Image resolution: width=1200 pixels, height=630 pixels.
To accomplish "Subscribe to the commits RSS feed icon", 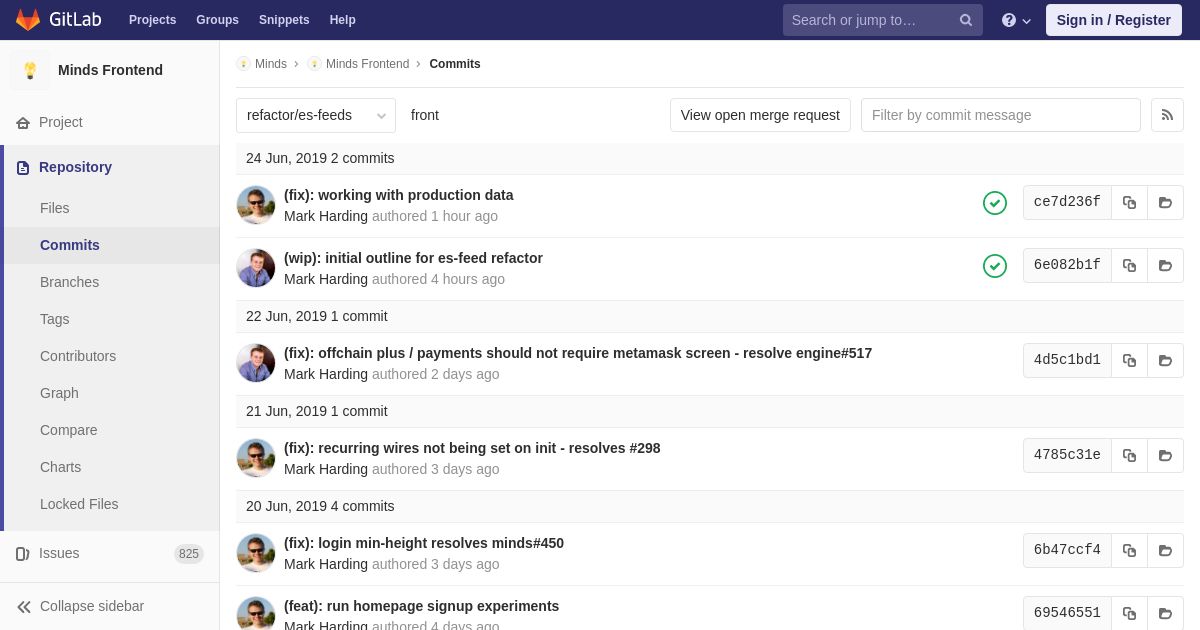I will tap(1167, 115).
